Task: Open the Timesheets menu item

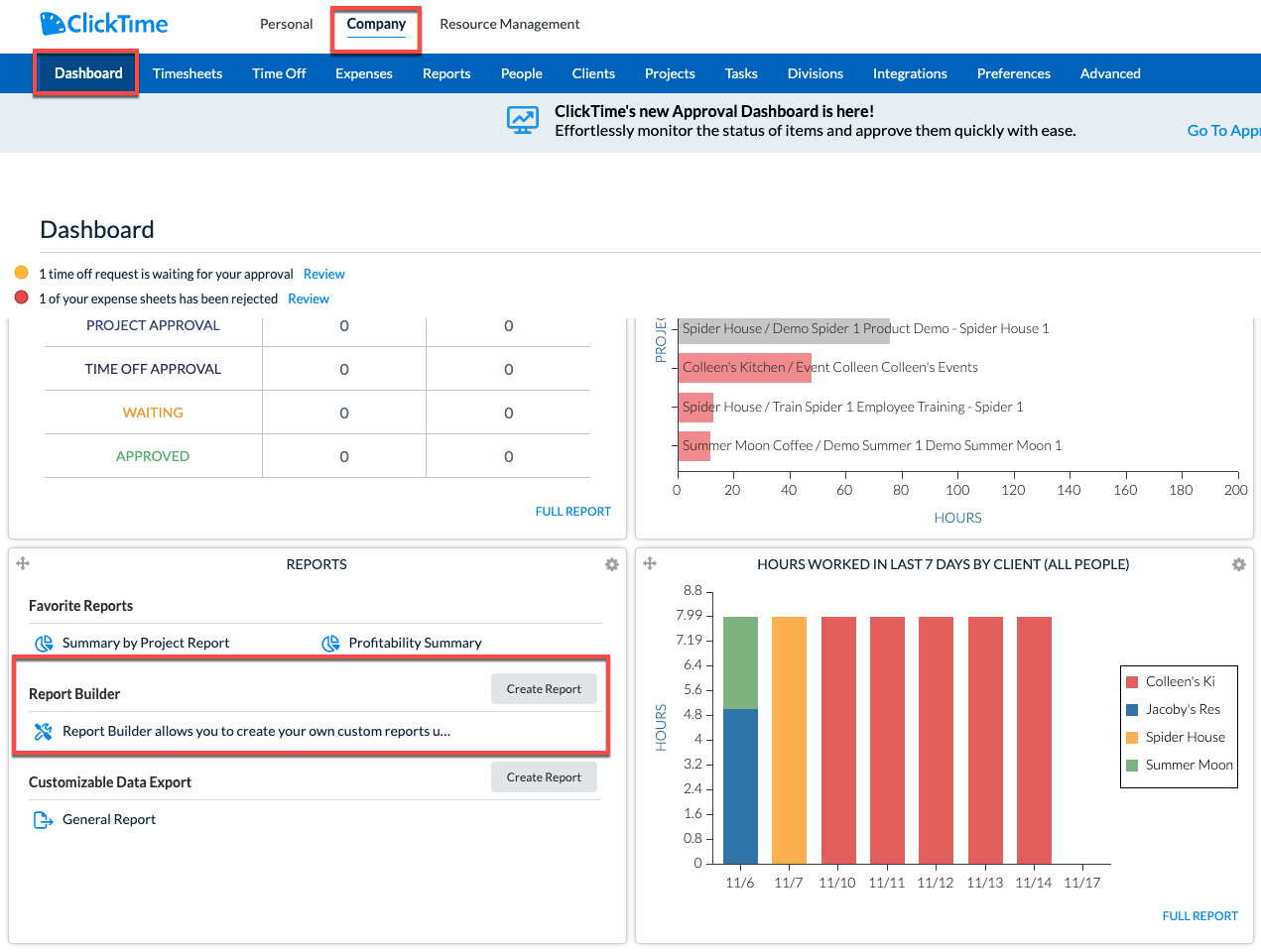Action: (x=188, y=73)
